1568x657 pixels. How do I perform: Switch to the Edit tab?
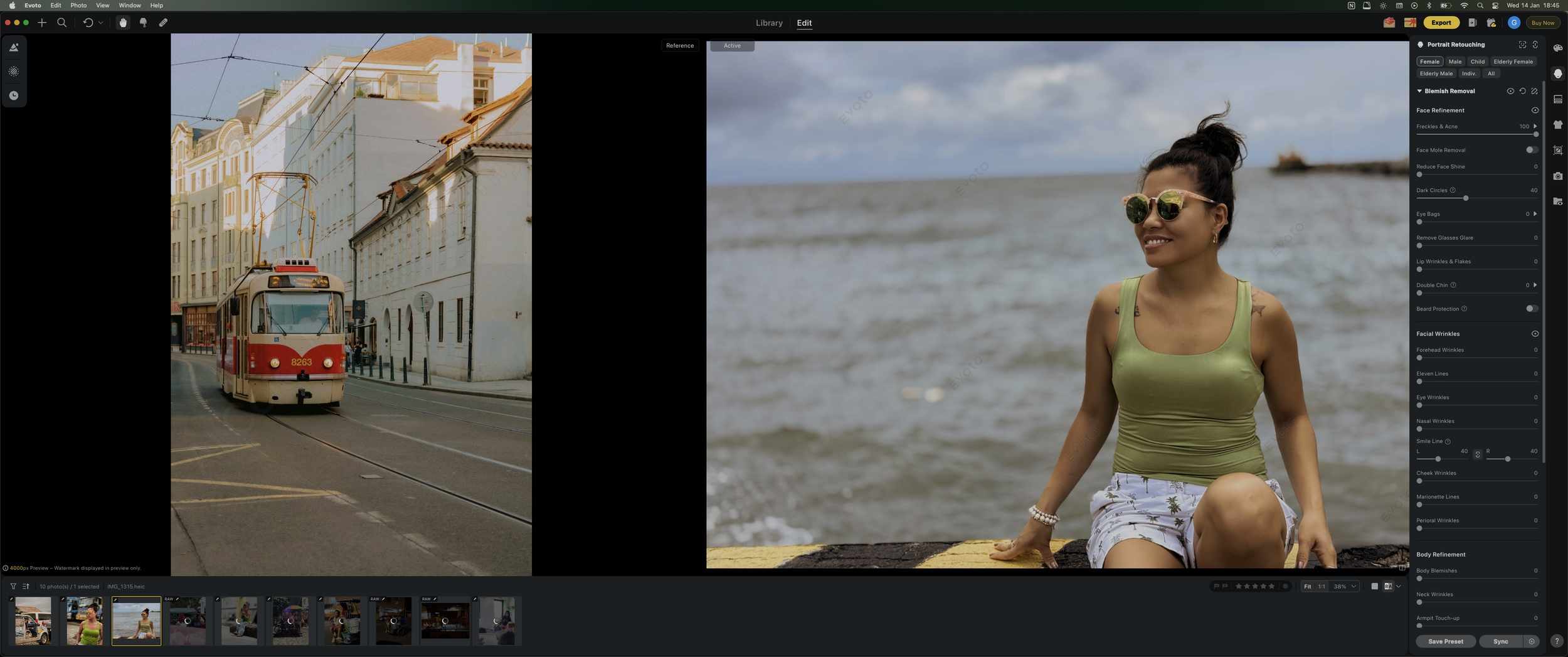[x=804, y=23]
